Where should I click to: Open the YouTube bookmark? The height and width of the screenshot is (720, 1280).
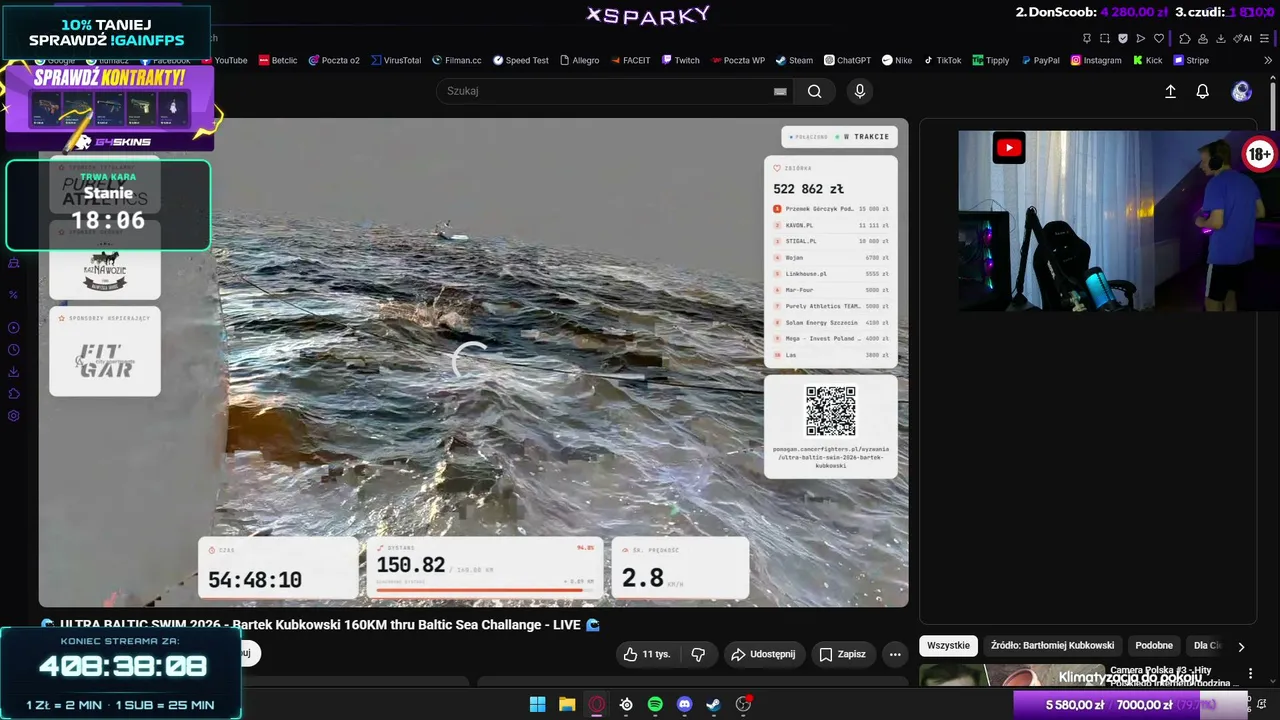pyautogui.click(x=224, y=60)
